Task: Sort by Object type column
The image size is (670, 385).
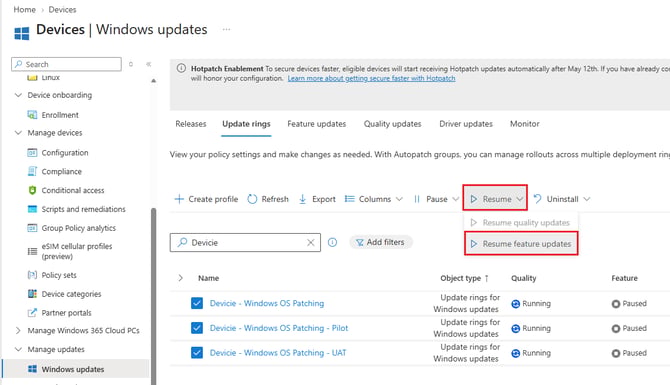Action: click(x=464, y=278)
